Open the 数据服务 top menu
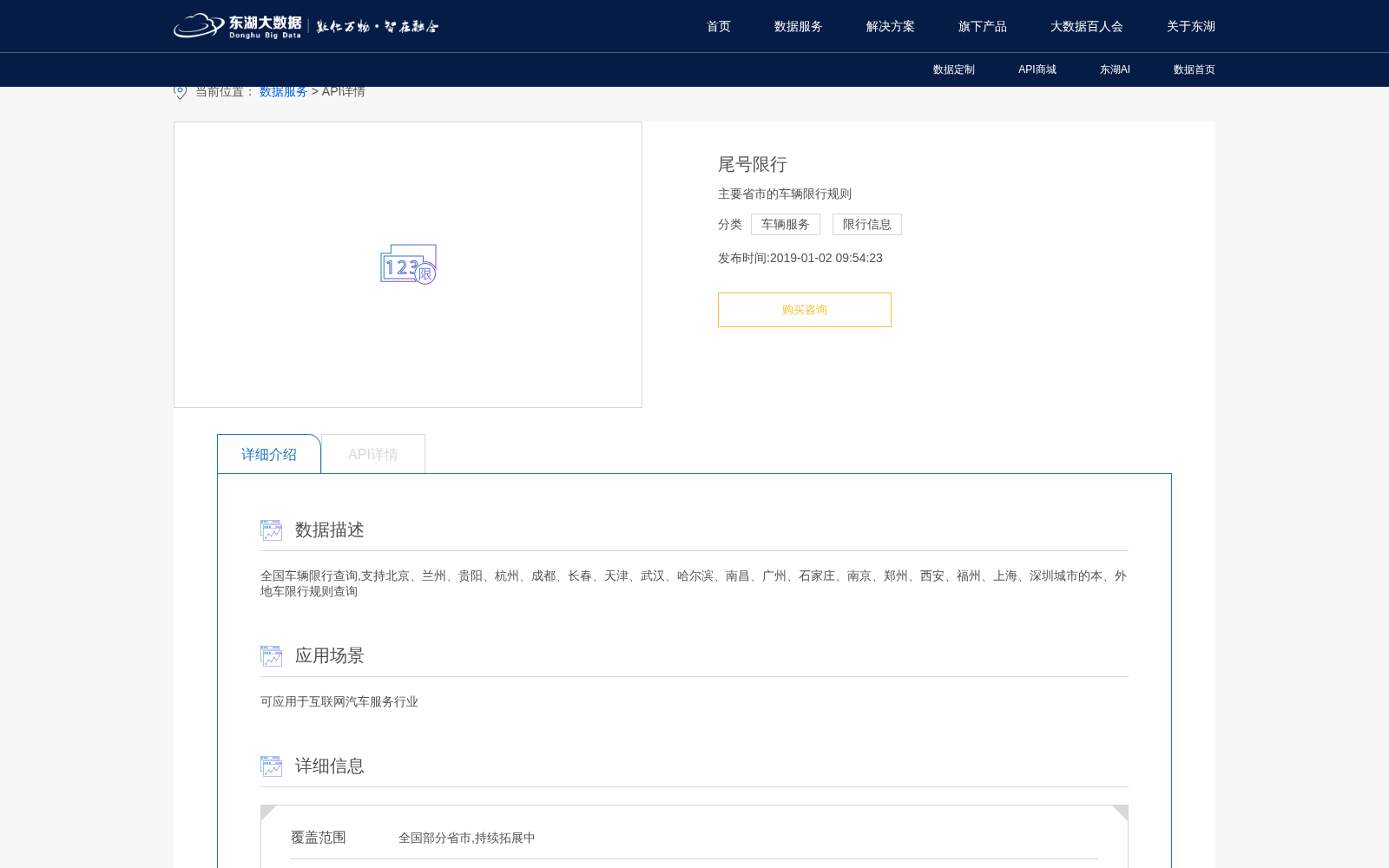This screenshot has height=868, width=1389. pyautogui.click(x=799, y=26)
